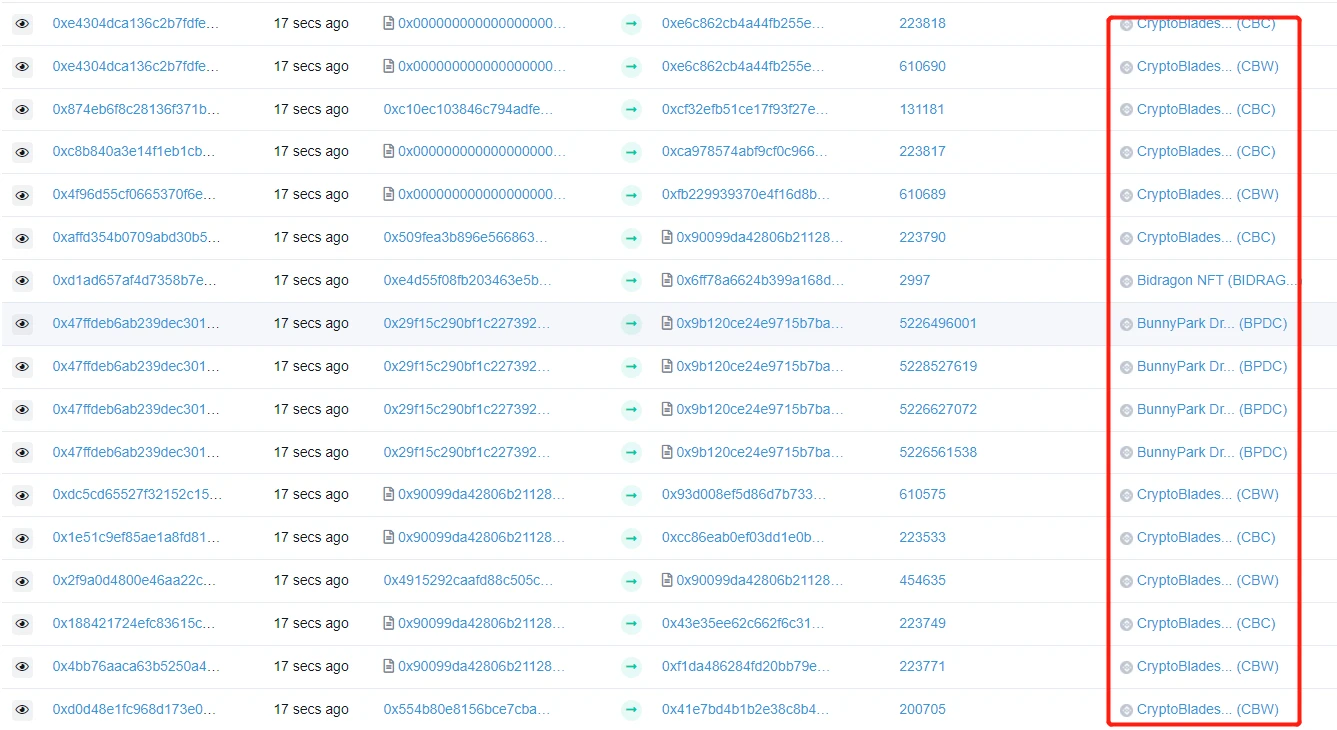
Task: Open sender address 0x509fea3b896e566863
Action: coord(466,237)
